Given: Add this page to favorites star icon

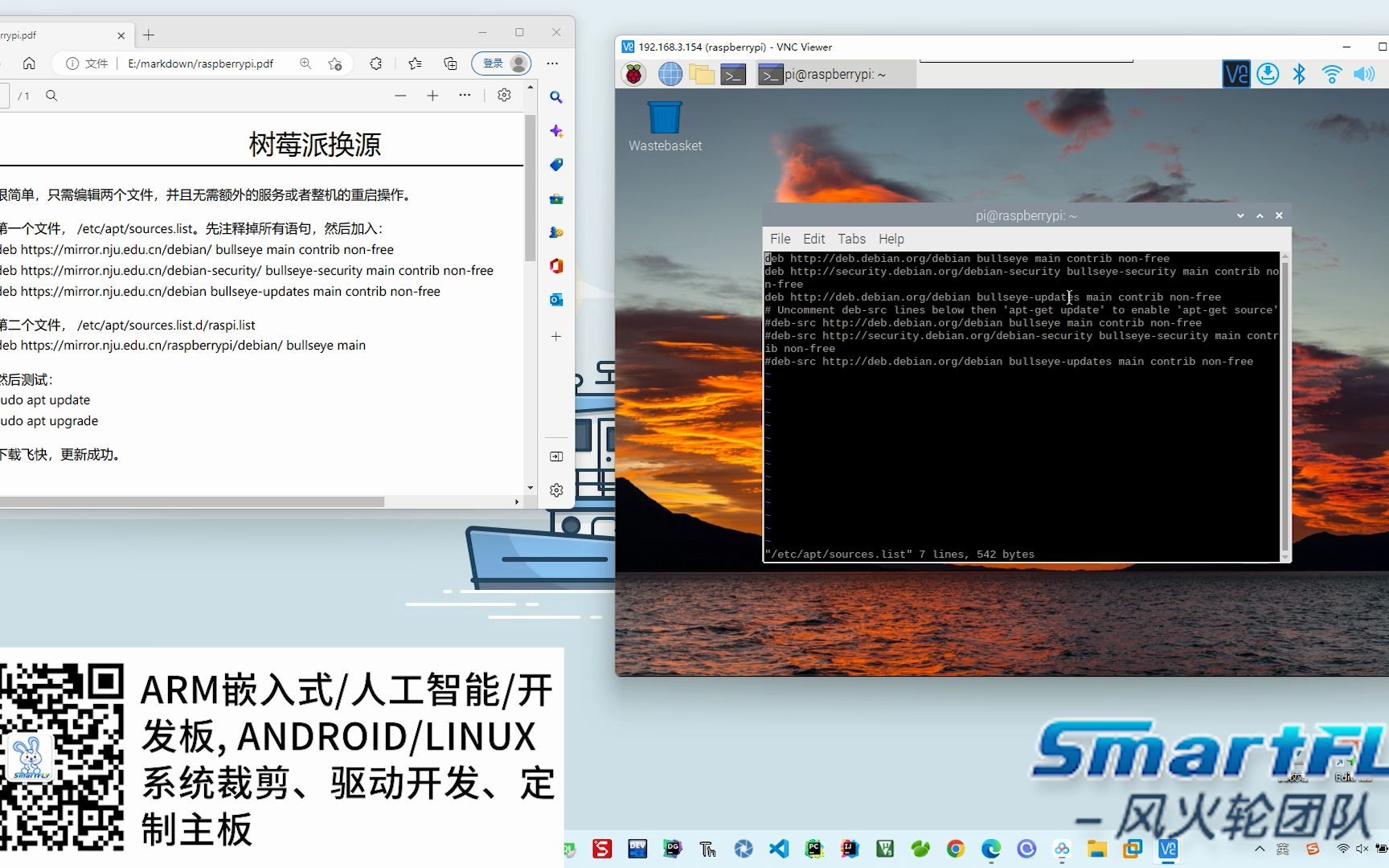Looking at the screenshot, I should pyautogui.click(x=335, y=63).
